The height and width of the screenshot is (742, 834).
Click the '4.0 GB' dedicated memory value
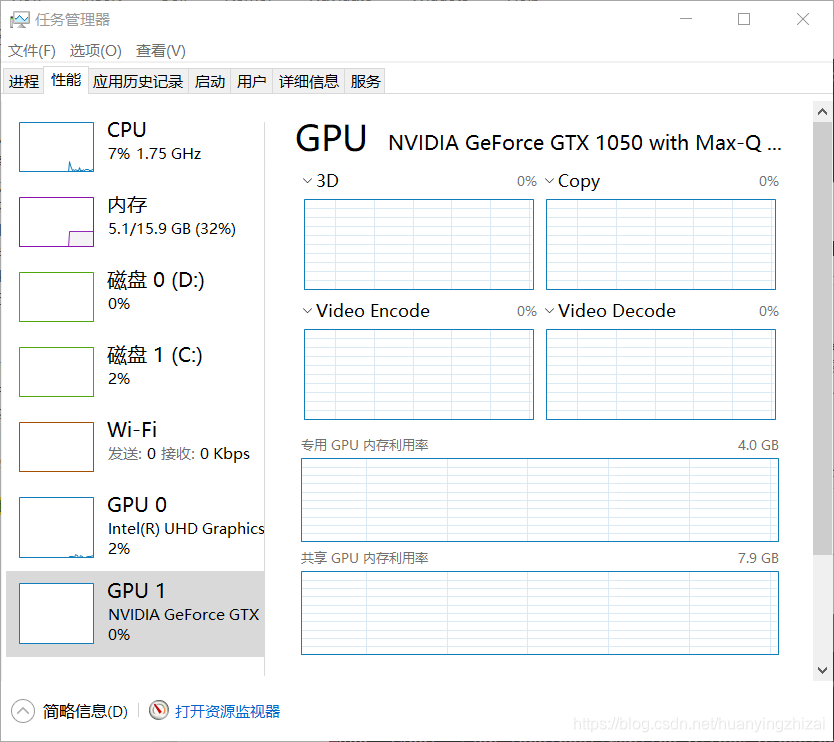pyautogui.click(x=758, y=445)
